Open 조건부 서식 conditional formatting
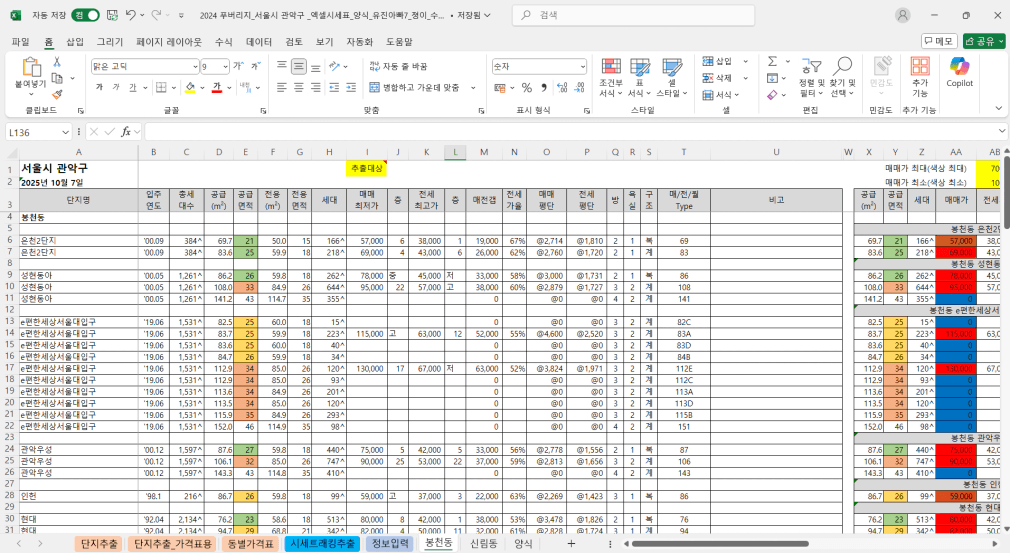The width and height of the screenshot is (1010, 553). [x=610, y=75]
